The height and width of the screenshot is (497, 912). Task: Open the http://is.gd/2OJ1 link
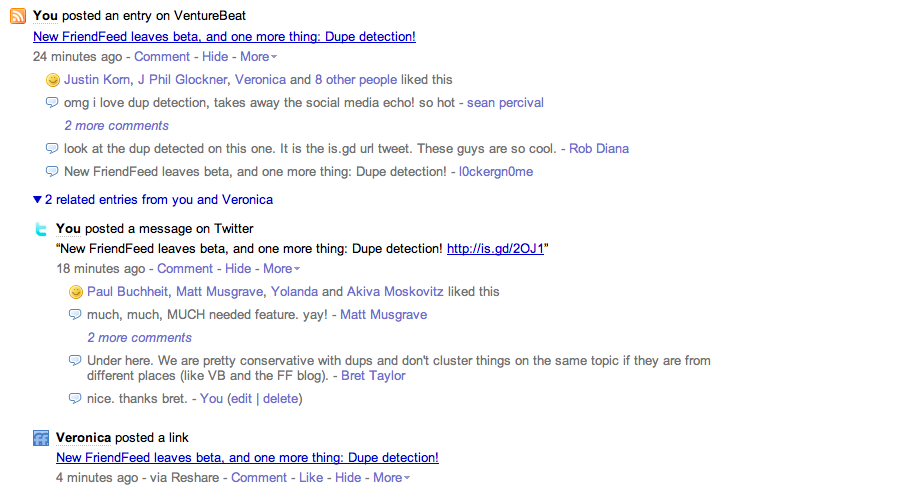(x=495, y=248)
